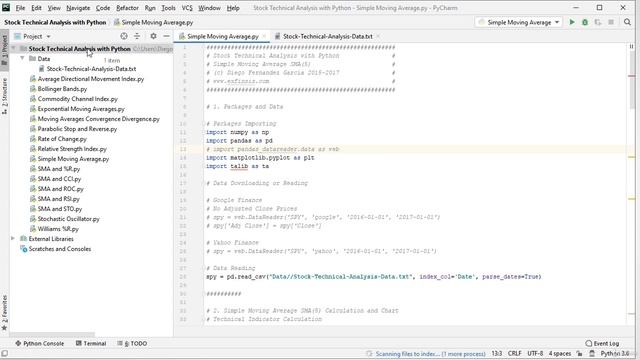Select SMA and %R.py file

click(59, 169)
